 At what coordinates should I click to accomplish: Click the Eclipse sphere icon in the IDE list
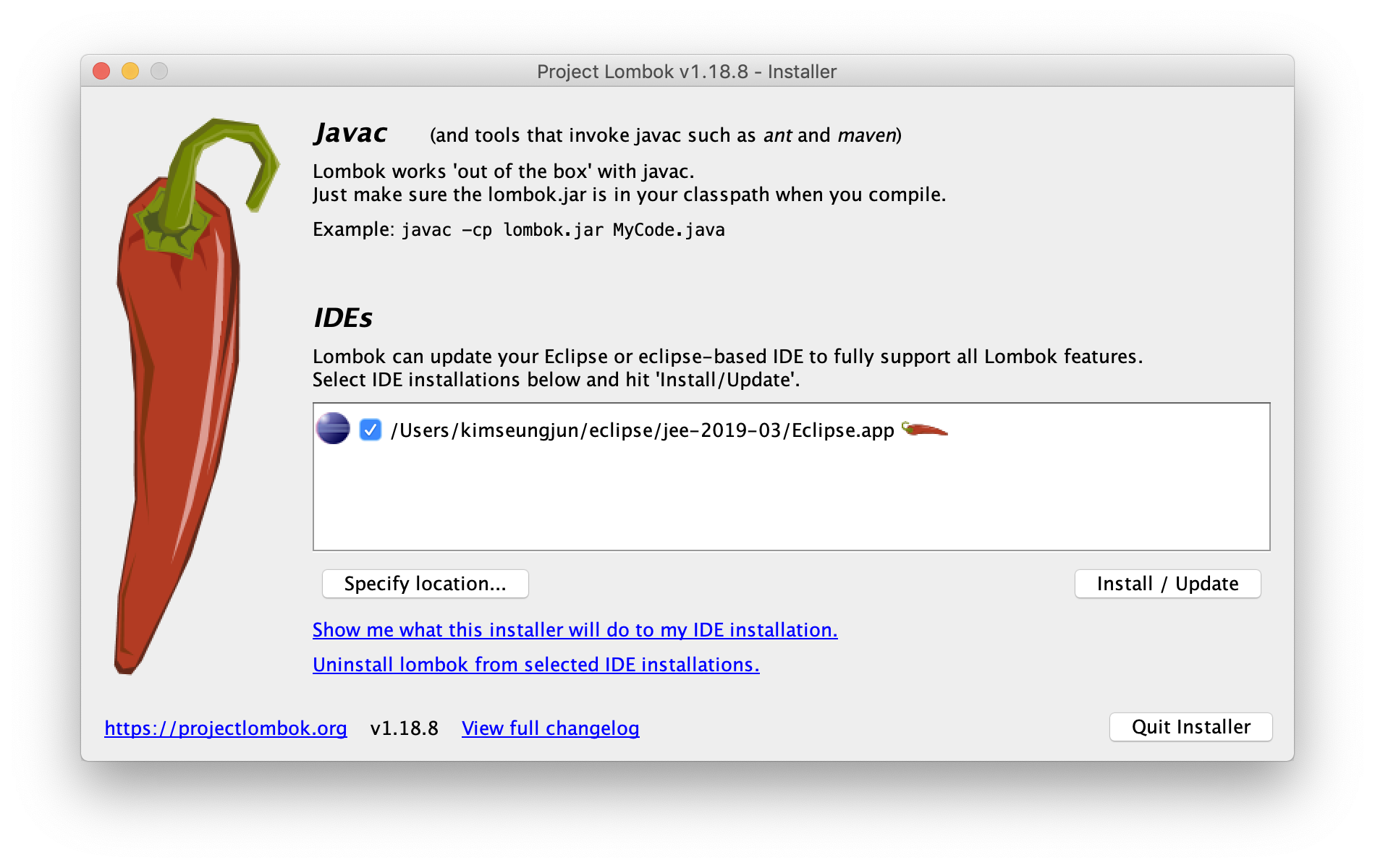coord(333,429)
